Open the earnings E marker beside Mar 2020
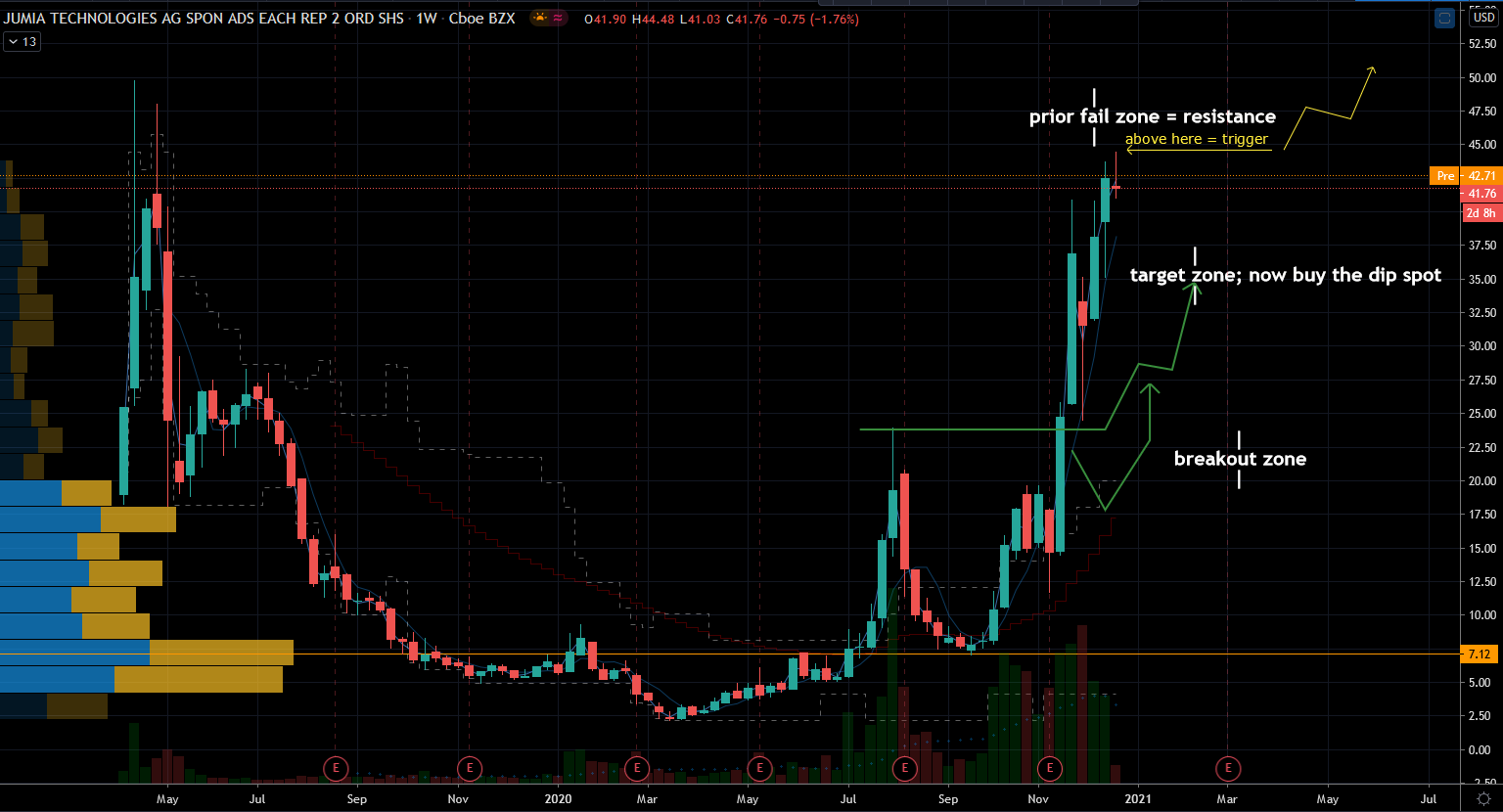1503x812 pixels. [637, 768]
